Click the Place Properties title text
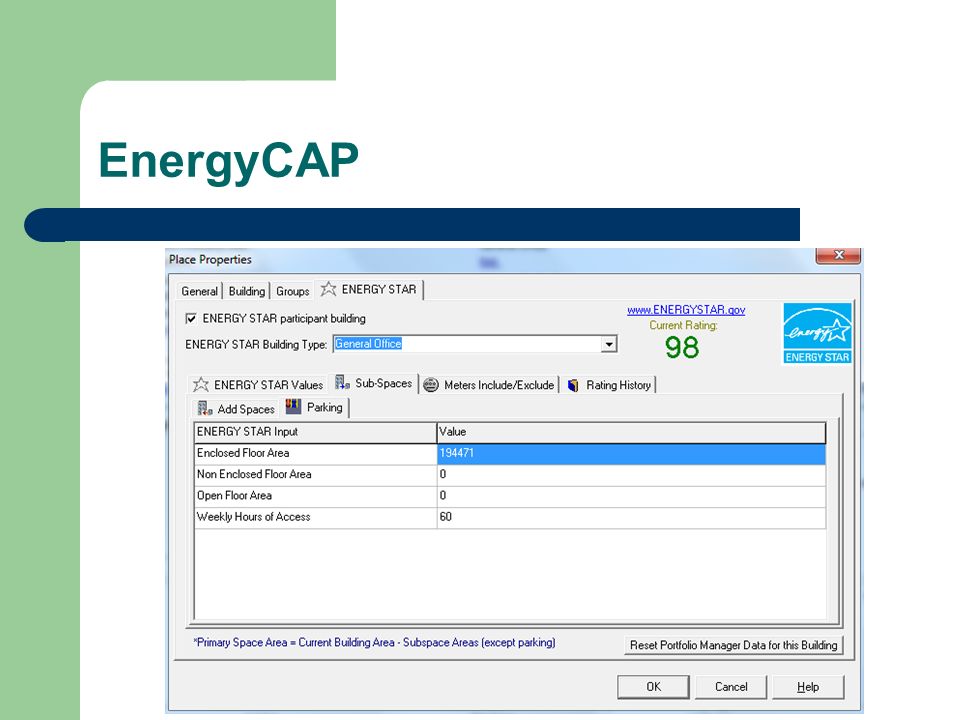The width and height of the screenshot is (960, 720). click(210, 260)
